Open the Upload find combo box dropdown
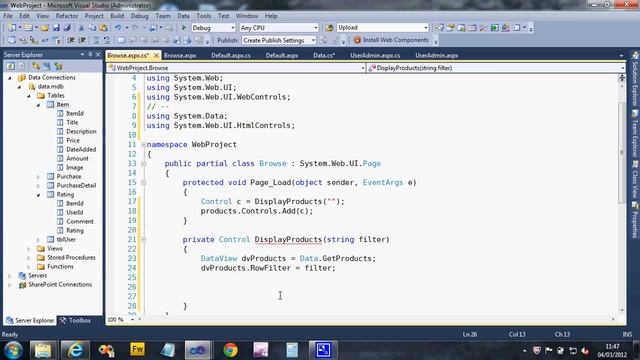This screenshot has width=640, height=360. (x=426, y=28)
